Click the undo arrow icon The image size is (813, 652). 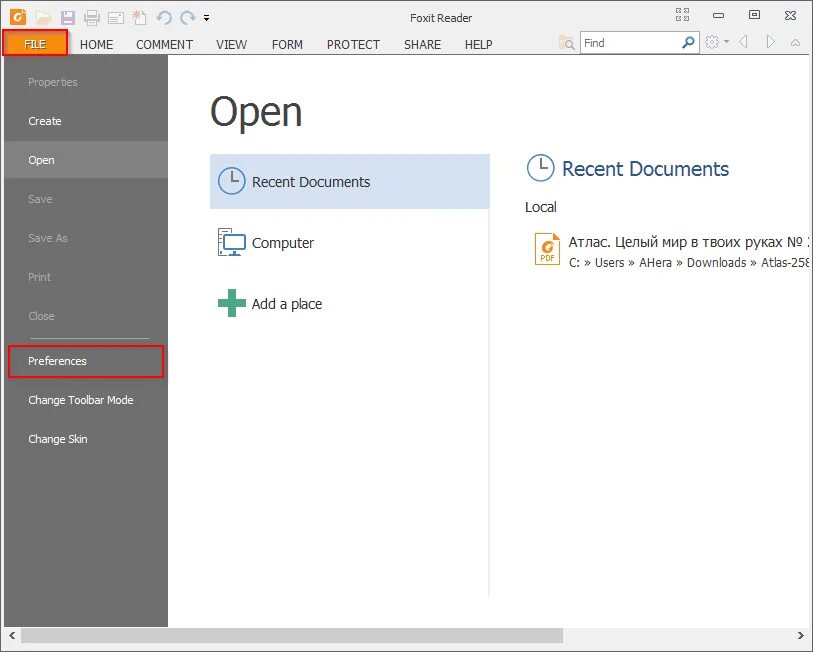(x=164, y=18)
